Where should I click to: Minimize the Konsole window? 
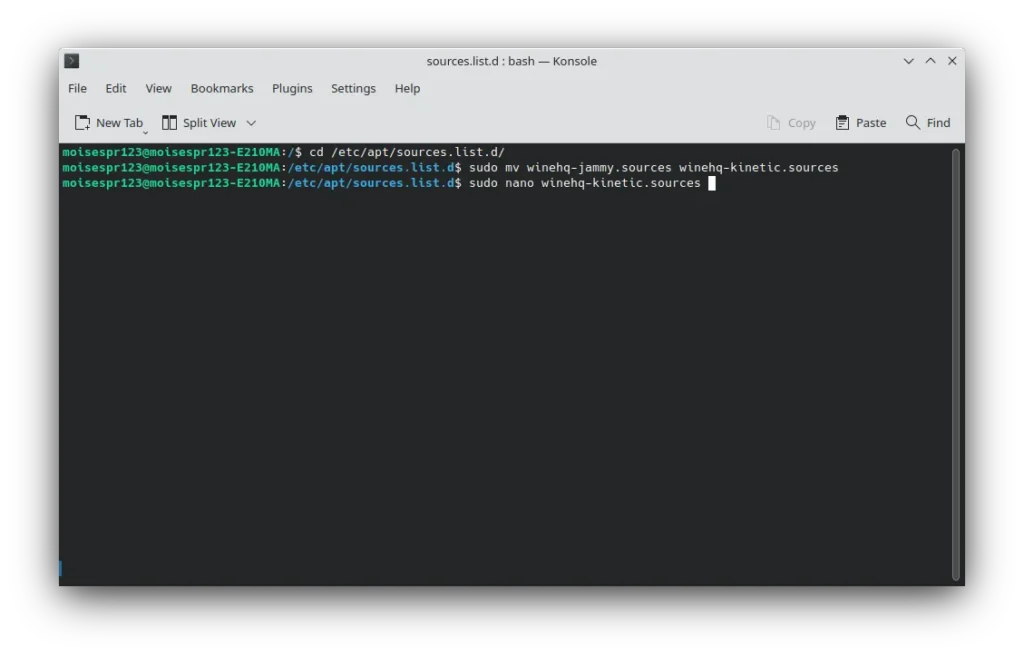click(908, 61)
